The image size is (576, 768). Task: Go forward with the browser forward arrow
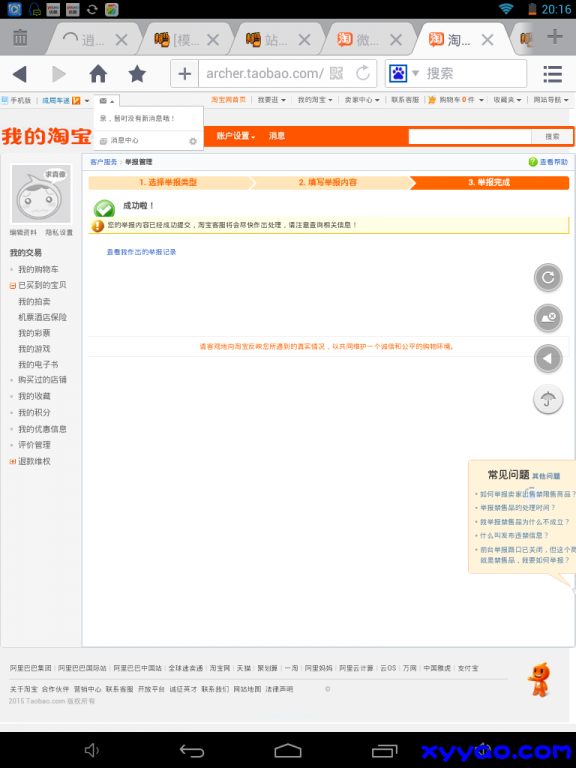[x=59, y=74]
